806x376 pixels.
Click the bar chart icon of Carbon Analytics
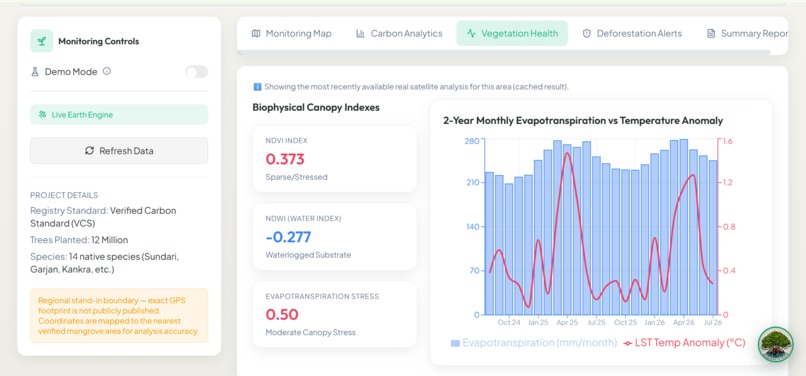click(x=360, y=33)
